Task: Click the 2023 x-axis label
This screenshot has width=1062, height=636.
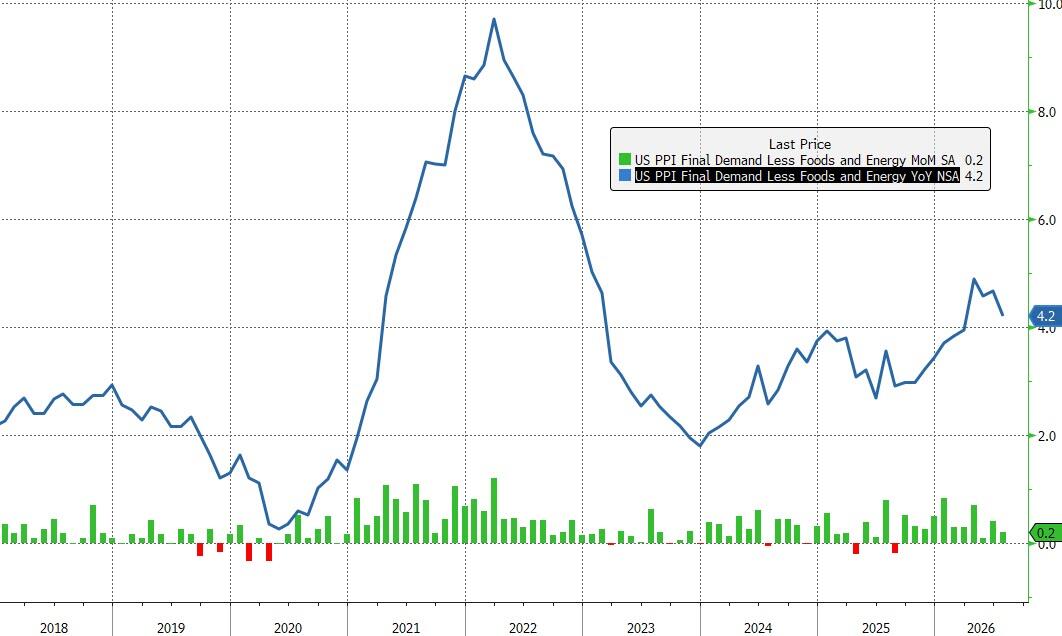Action: (641, 628)
